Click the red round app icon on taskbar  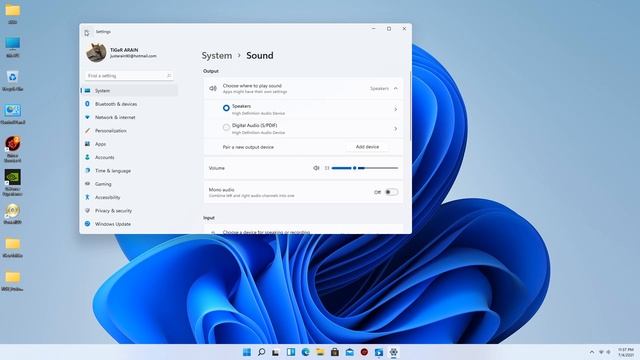[364, 352]
